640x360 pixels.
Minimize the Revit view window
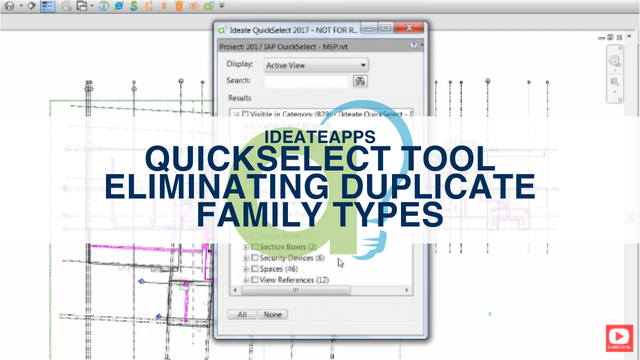tap(602, 38)
